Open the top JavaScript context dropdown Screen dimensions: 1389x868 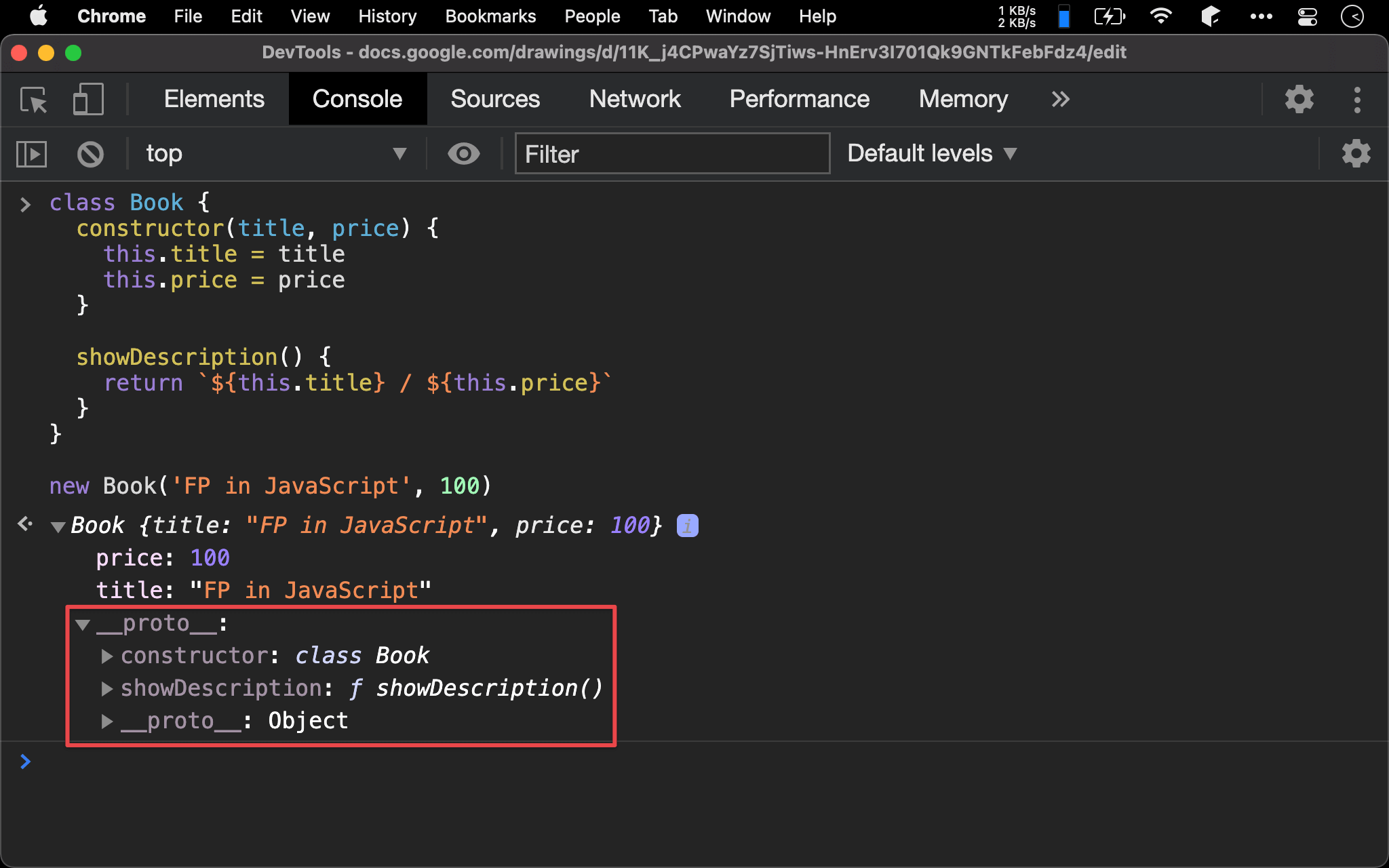click(x=275, y=154)
